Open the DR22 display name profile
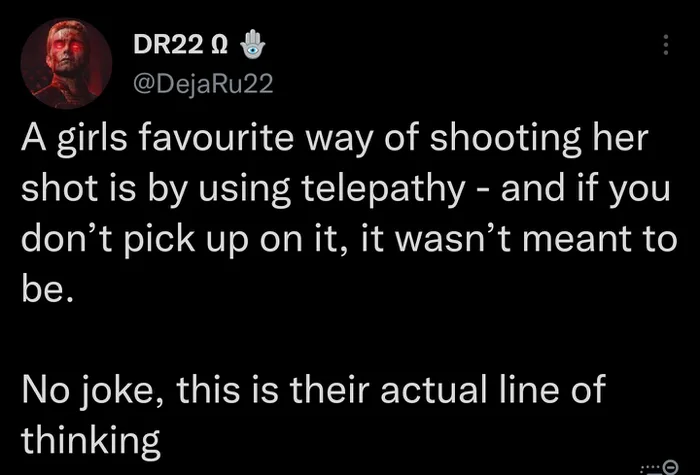 (168, 45)
